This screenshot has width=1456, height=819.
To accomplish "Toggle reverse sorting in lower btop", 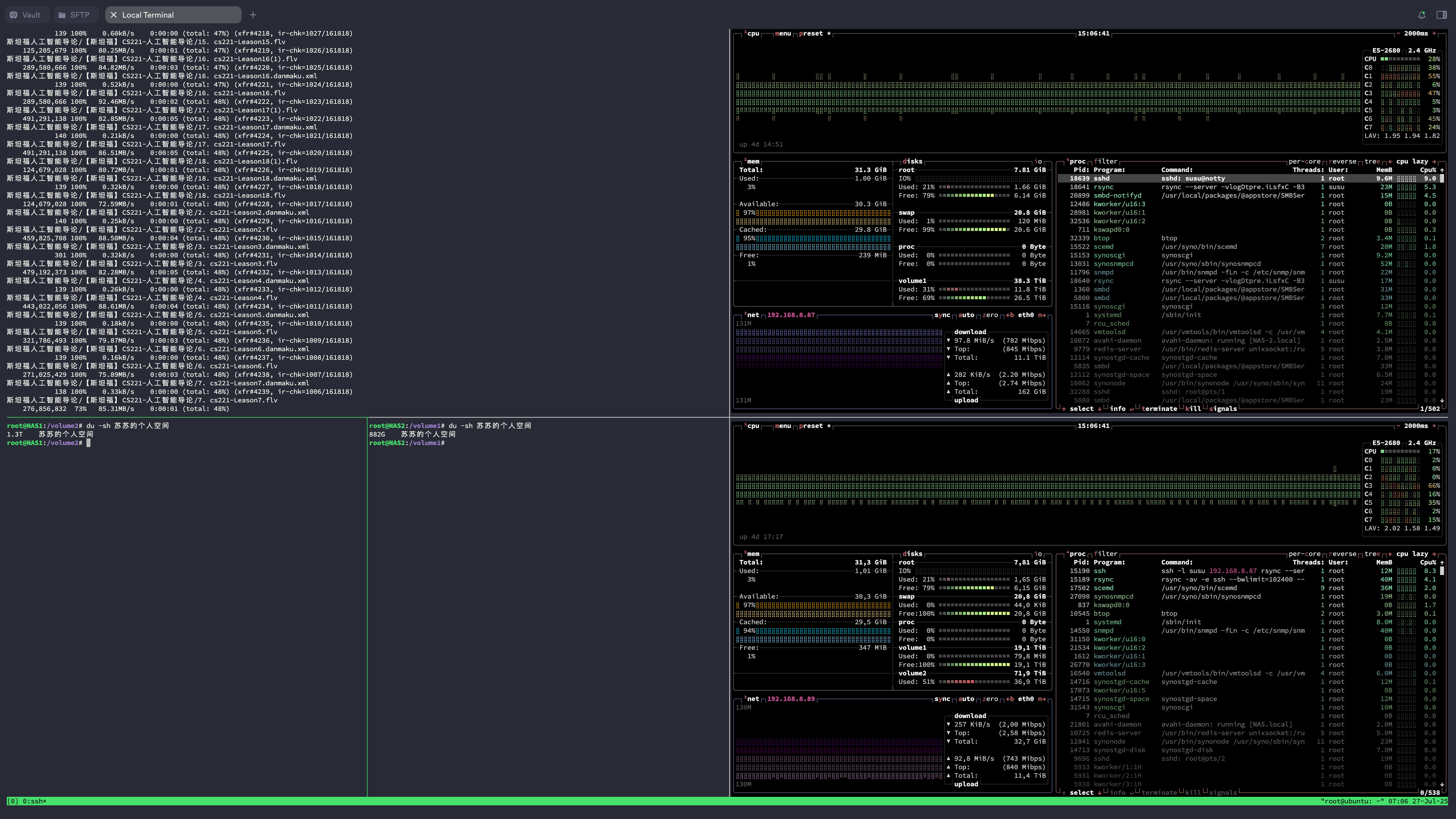I will coord(1343,553).
